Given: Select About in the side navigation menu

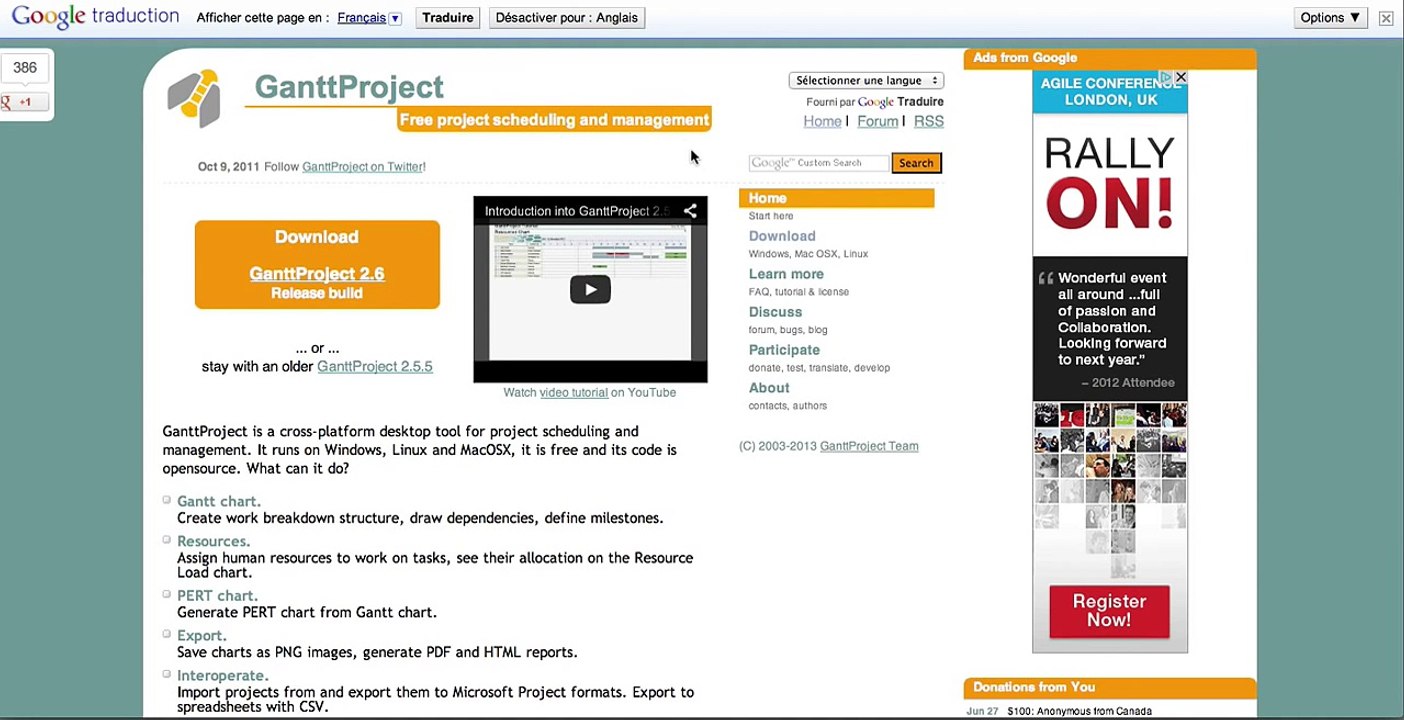Looking at the screenshot, I should click(x=769, y=388).
